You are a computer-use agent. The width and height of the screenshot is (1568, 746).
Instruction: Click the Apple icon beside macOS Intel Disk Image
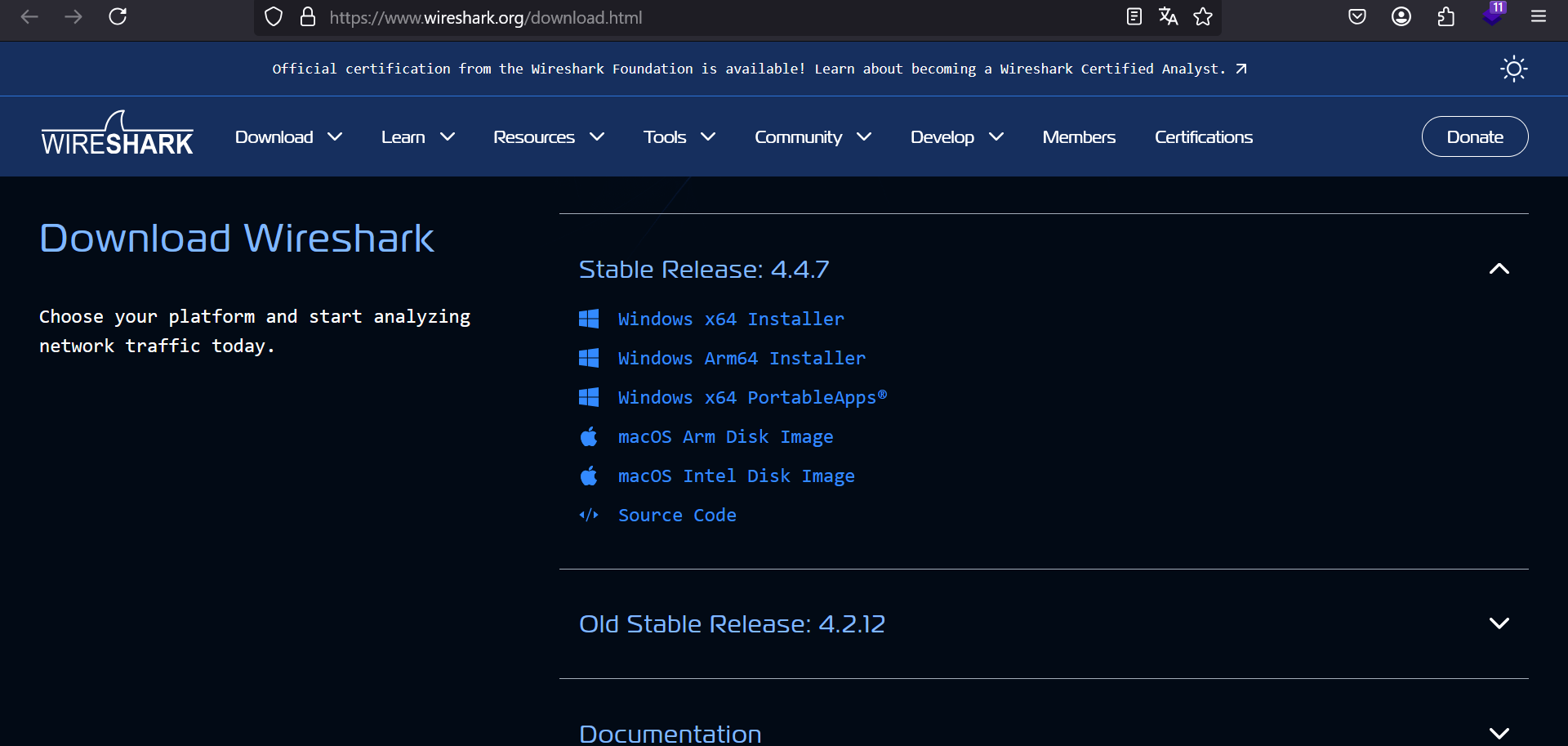(589, 476)
